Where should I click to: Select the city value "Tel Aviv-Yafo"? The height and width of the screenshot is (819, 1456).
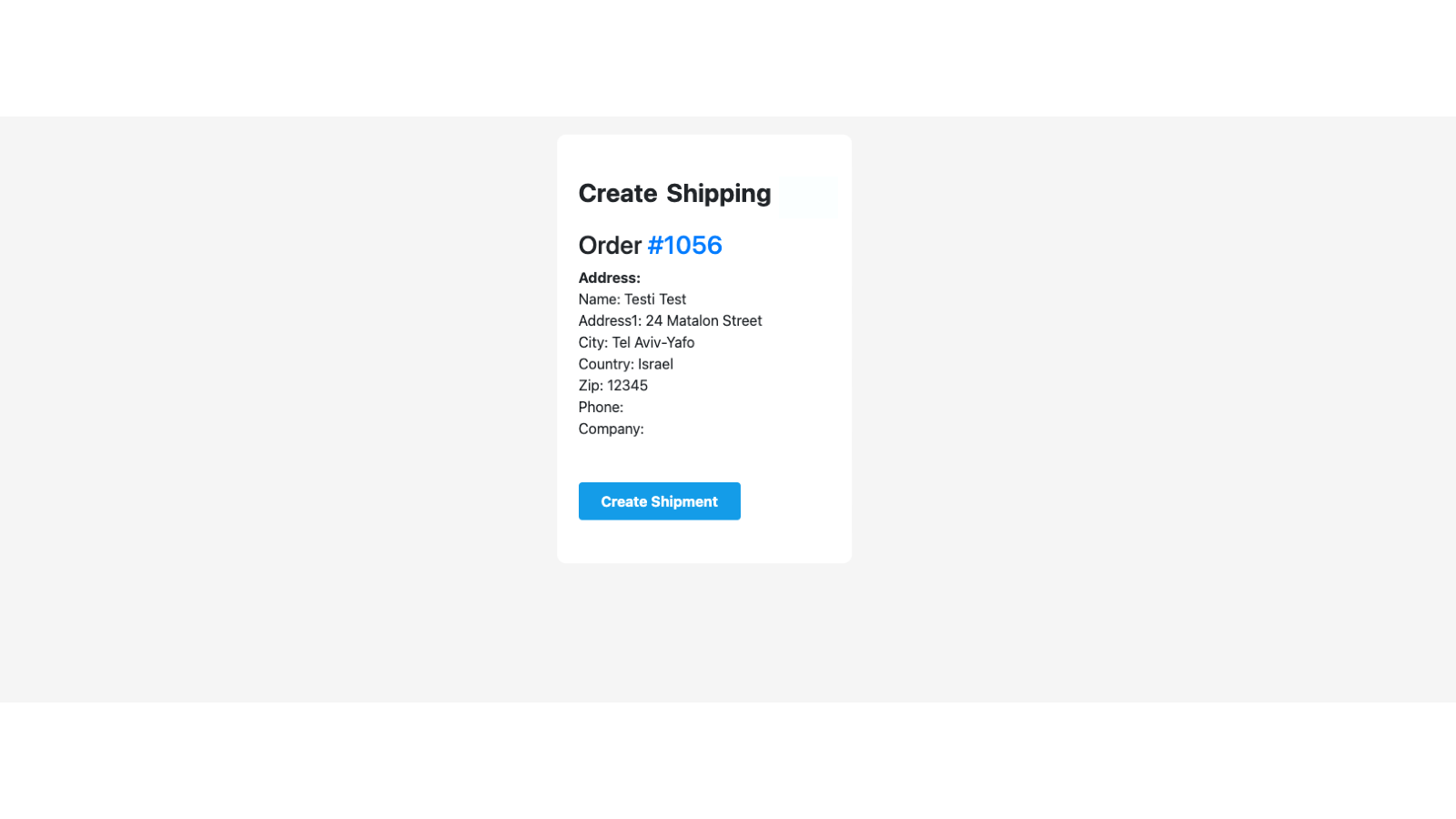(652, 342)
